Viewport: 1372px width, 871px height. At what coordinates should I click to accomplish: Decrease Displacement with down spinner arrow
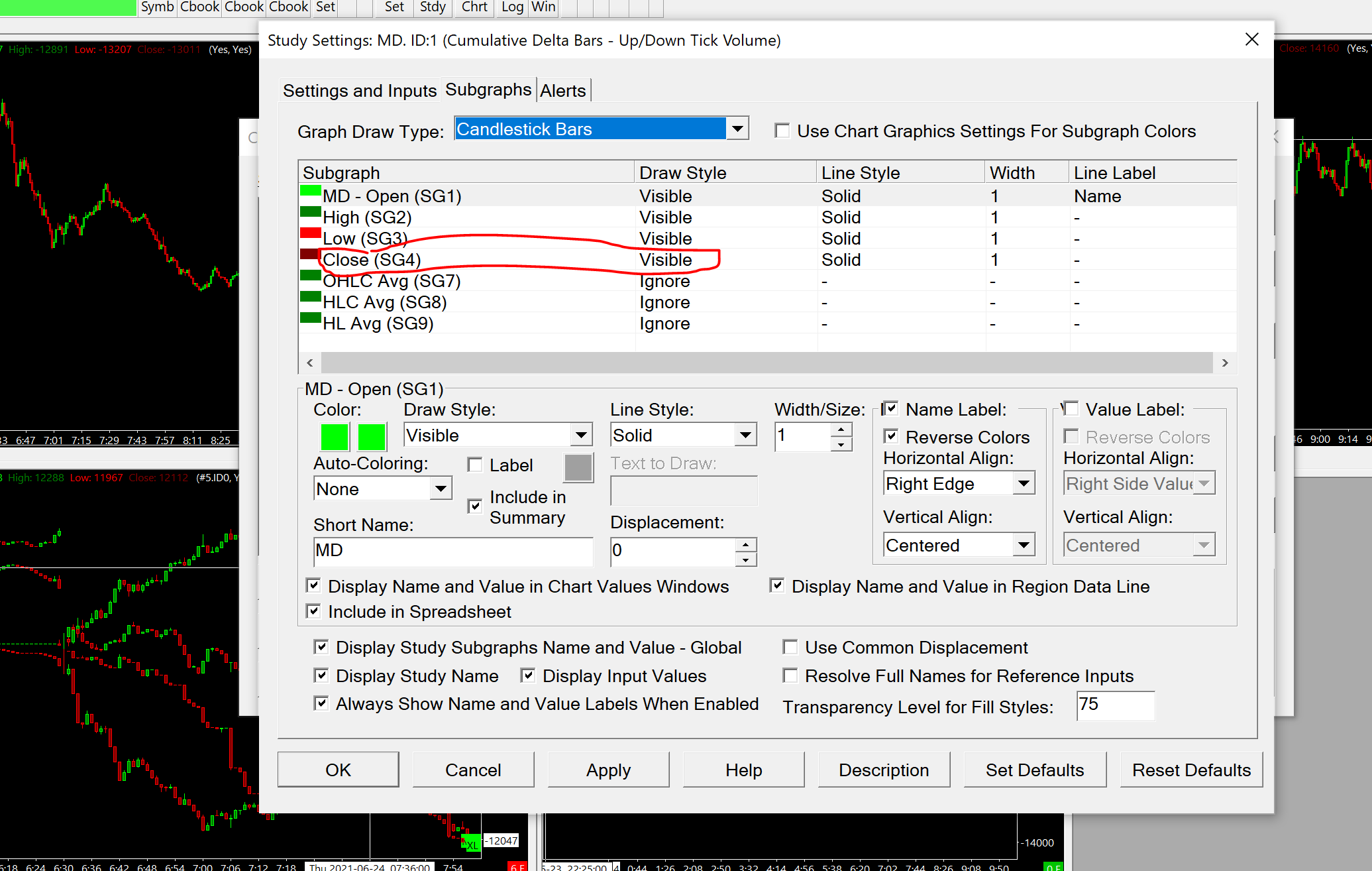coord(746,560)
